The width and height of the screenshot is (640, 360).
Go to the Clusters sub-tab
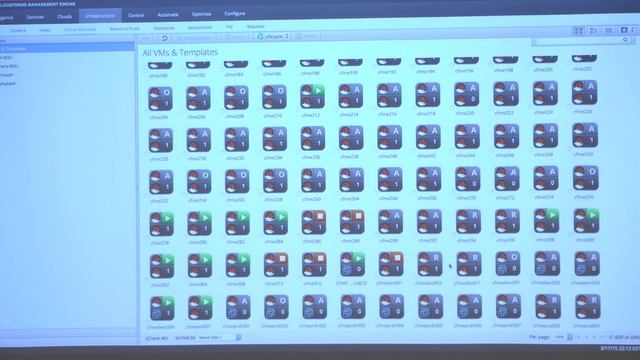[x=18, y=31]
